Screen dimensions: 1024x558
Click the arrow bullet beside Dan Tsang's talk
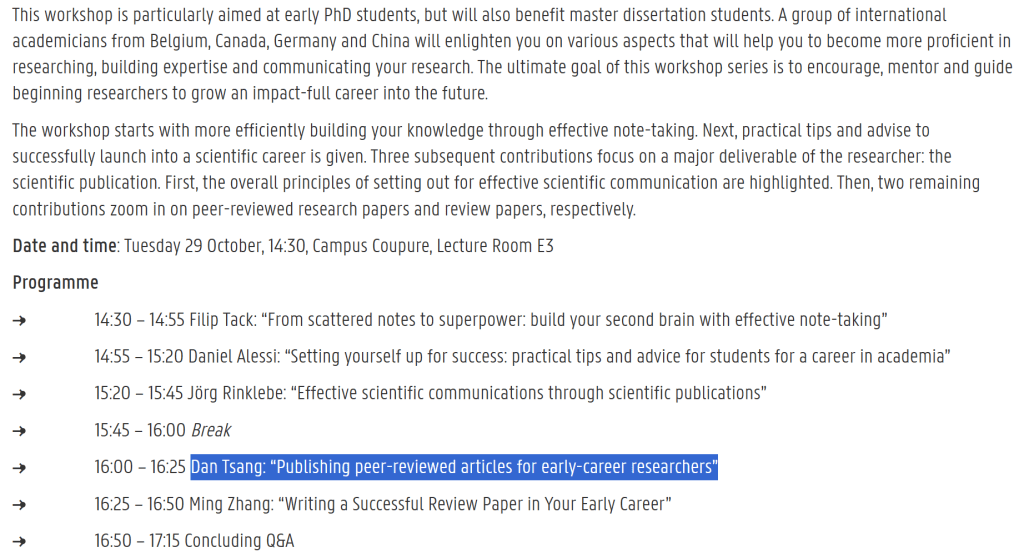point(20,468)
